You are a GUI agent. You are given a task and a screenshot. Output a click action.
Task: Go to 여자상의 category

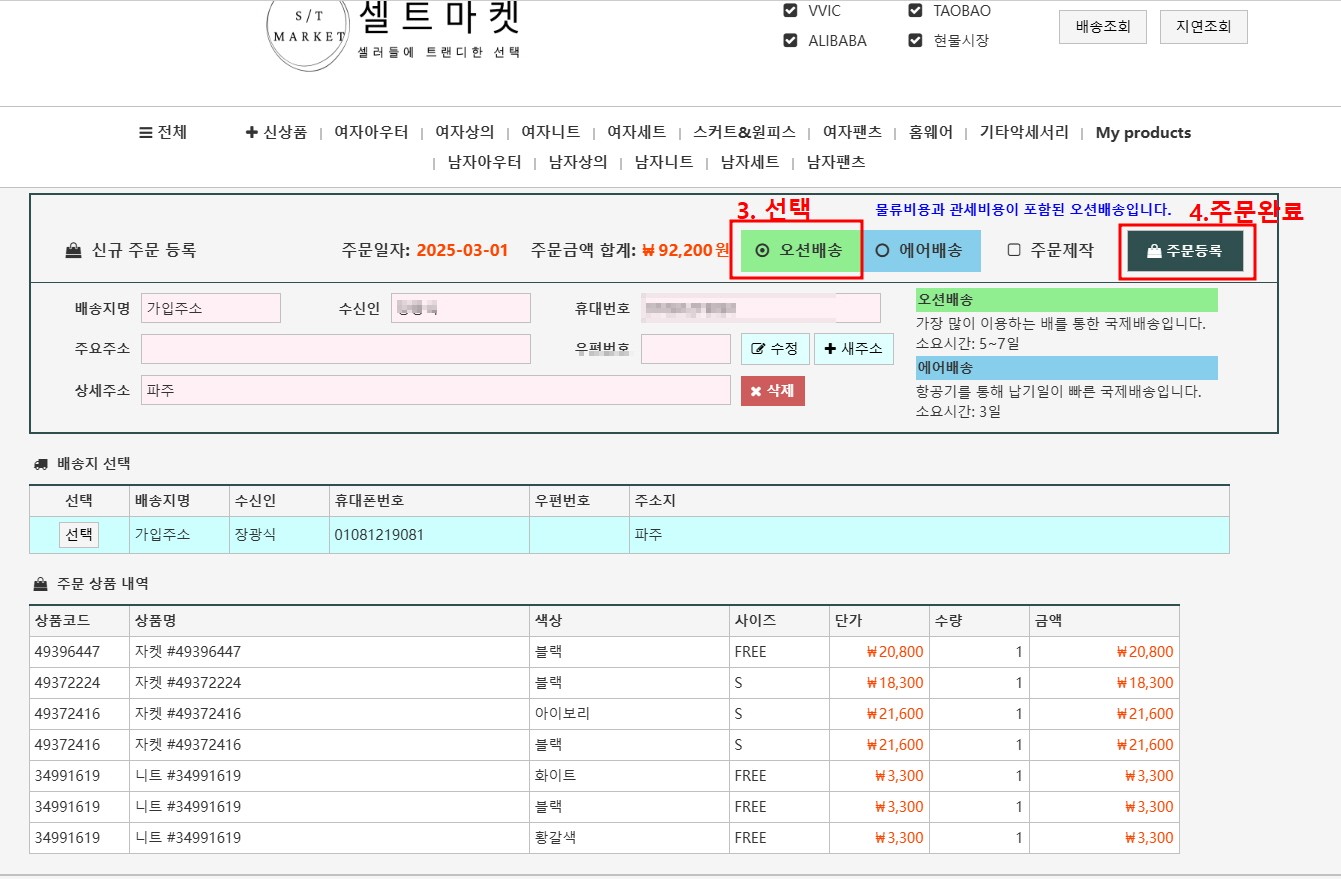click(x=465, y=132)
